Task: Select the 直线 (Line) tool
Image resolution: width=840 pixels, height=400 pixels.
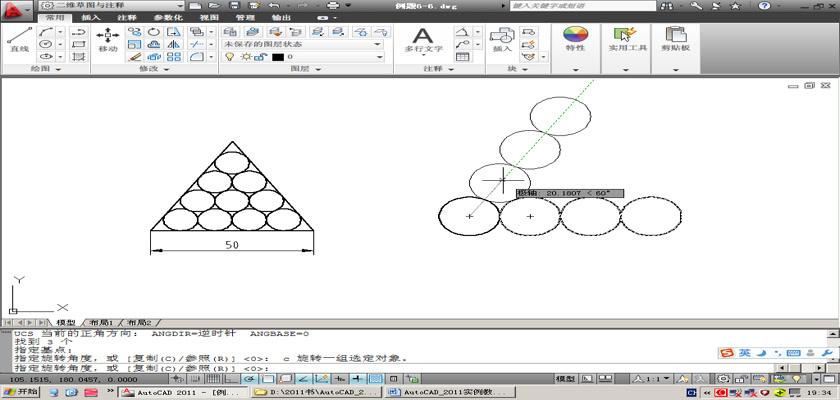Action: point(18,39)
